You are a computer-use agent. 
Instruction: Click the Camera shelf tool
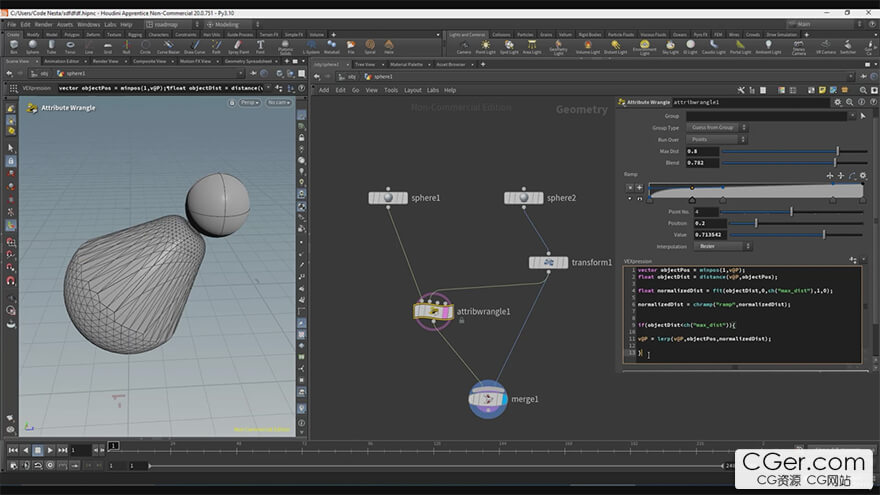[x=463, y=46]
